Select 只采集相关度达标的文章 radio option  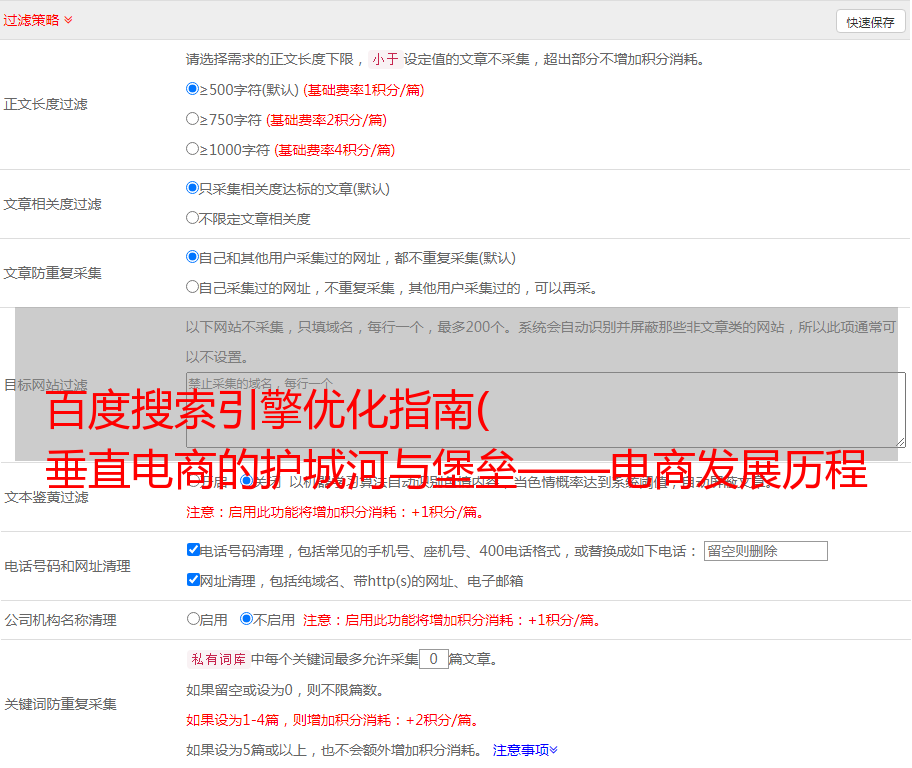[193, 188]
